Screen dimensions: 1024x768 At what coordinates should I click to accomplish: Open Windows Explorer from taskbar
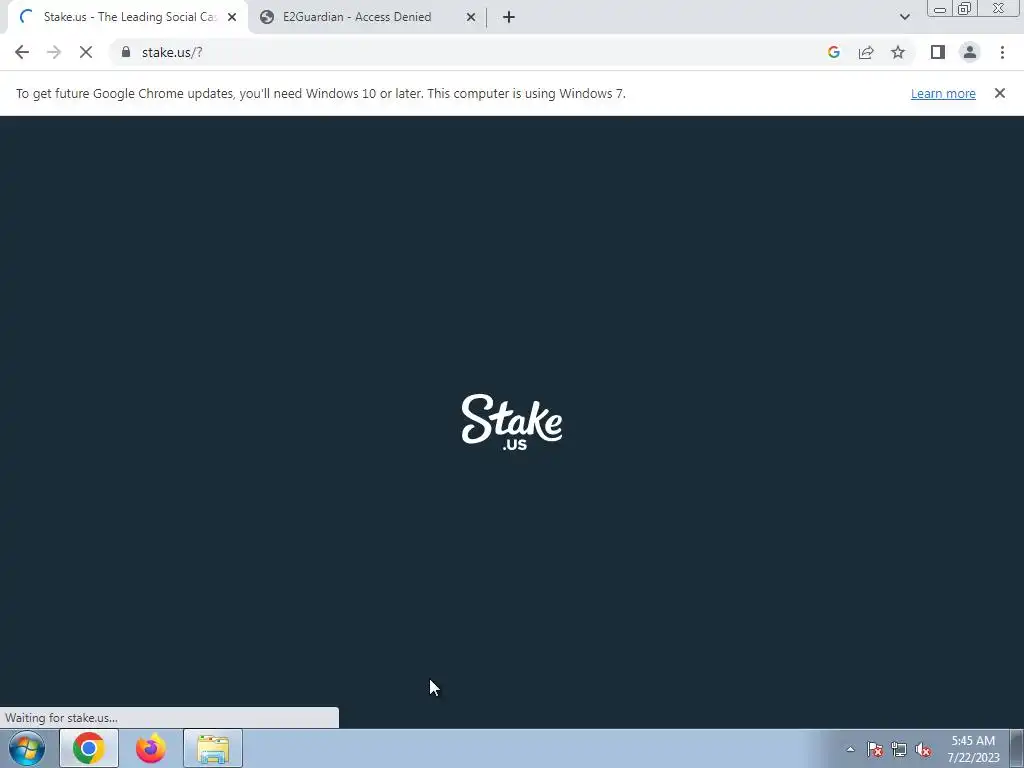[213, 748]
